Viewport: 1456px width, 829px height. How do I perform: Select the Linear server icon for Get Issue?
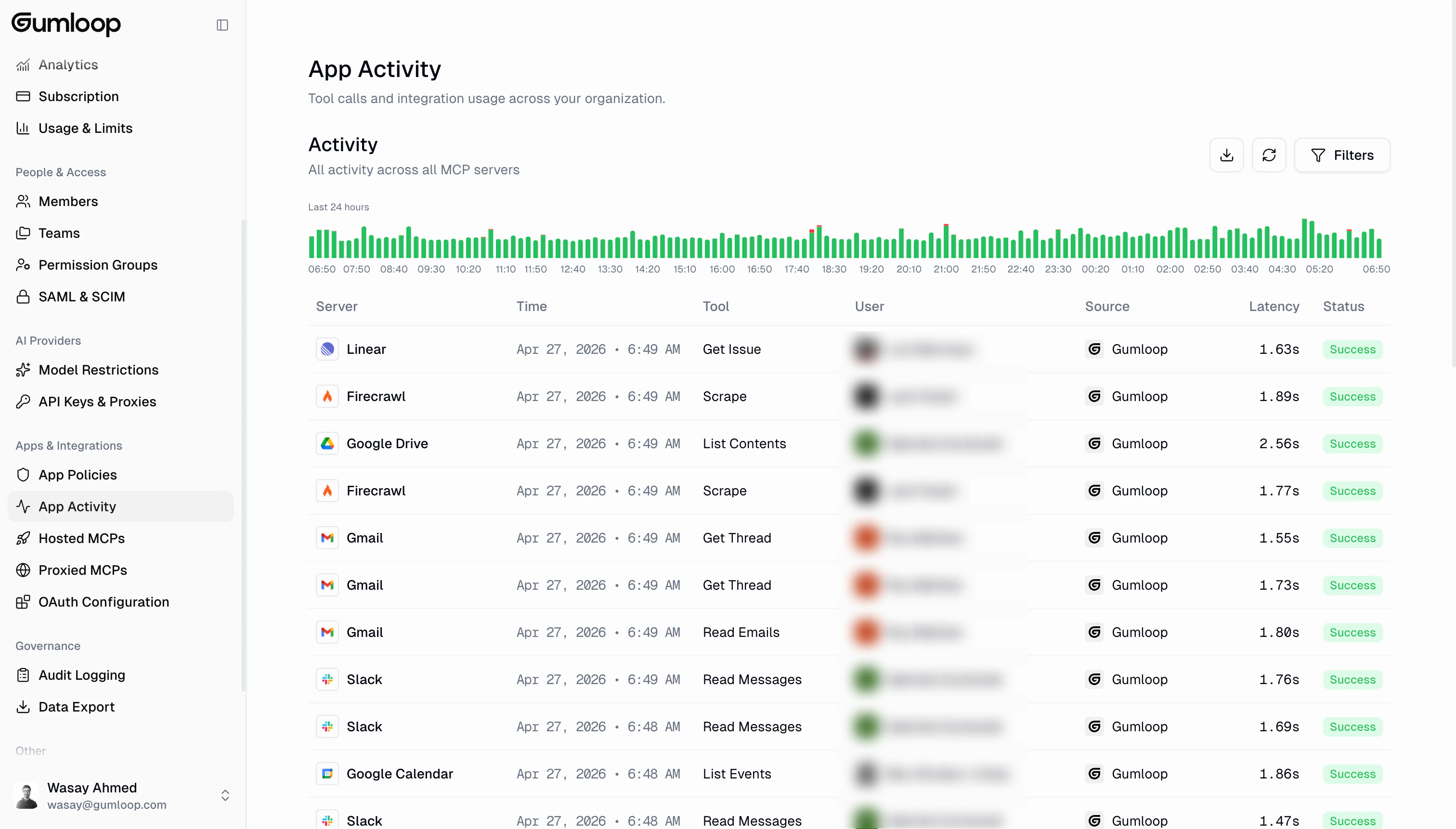[328, 349]
